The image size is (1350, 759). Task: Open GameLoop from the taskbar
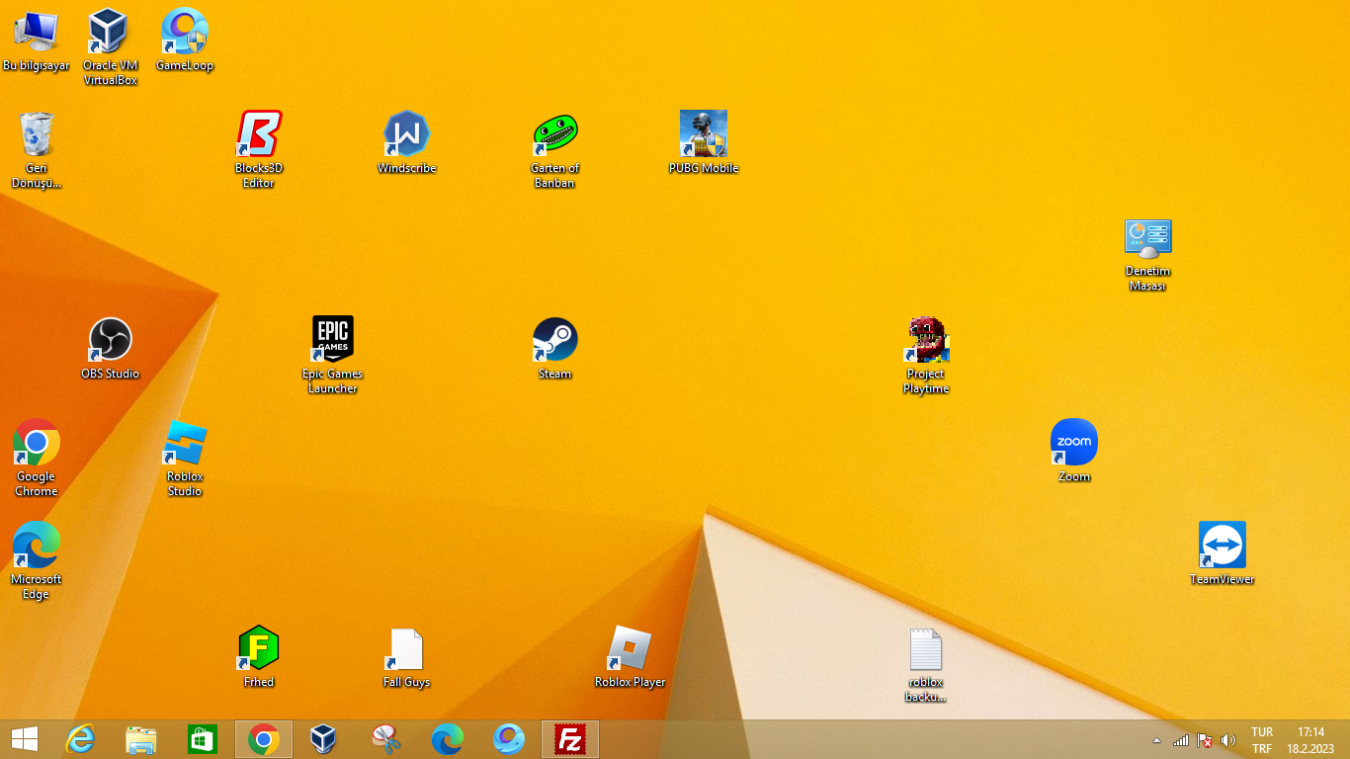coord(509,739)
